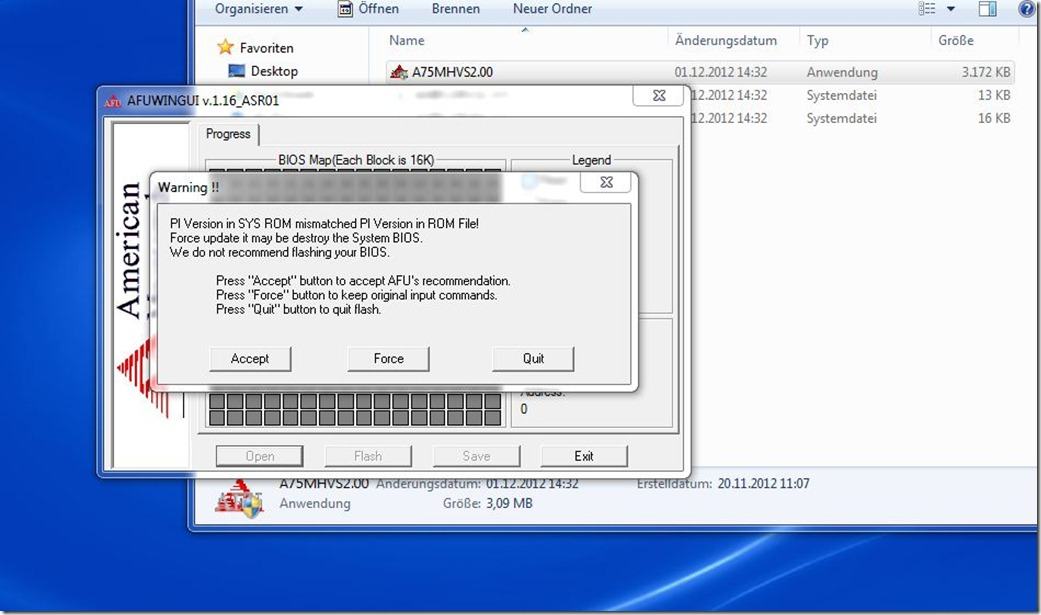This screenshot has width=1041, height=615.
Task: Open the Organisieren menu in Explorer
Action: [x=259, y=9]
